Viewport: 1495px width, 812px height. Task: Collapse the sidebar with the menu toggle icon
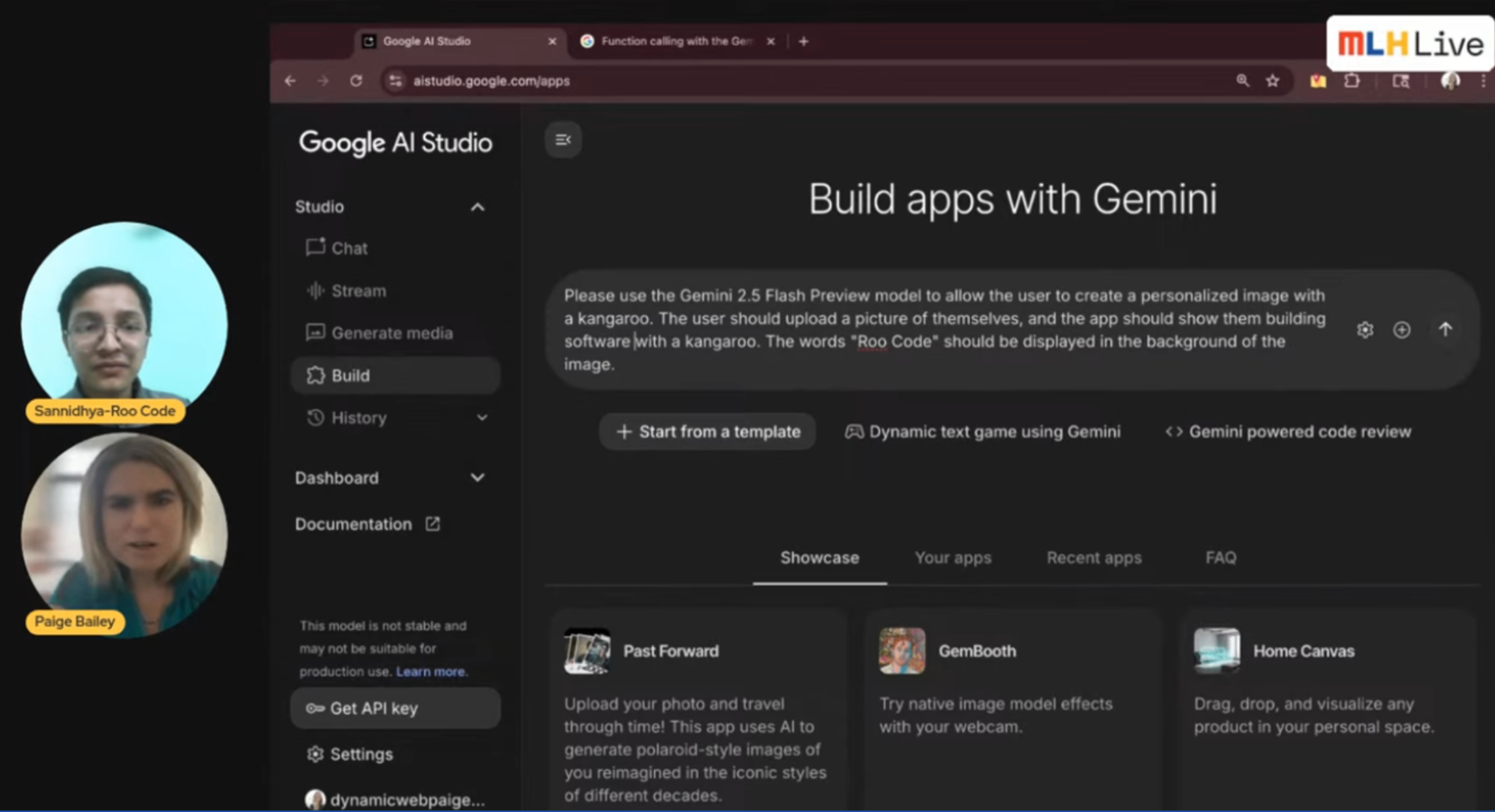point(563,140)
